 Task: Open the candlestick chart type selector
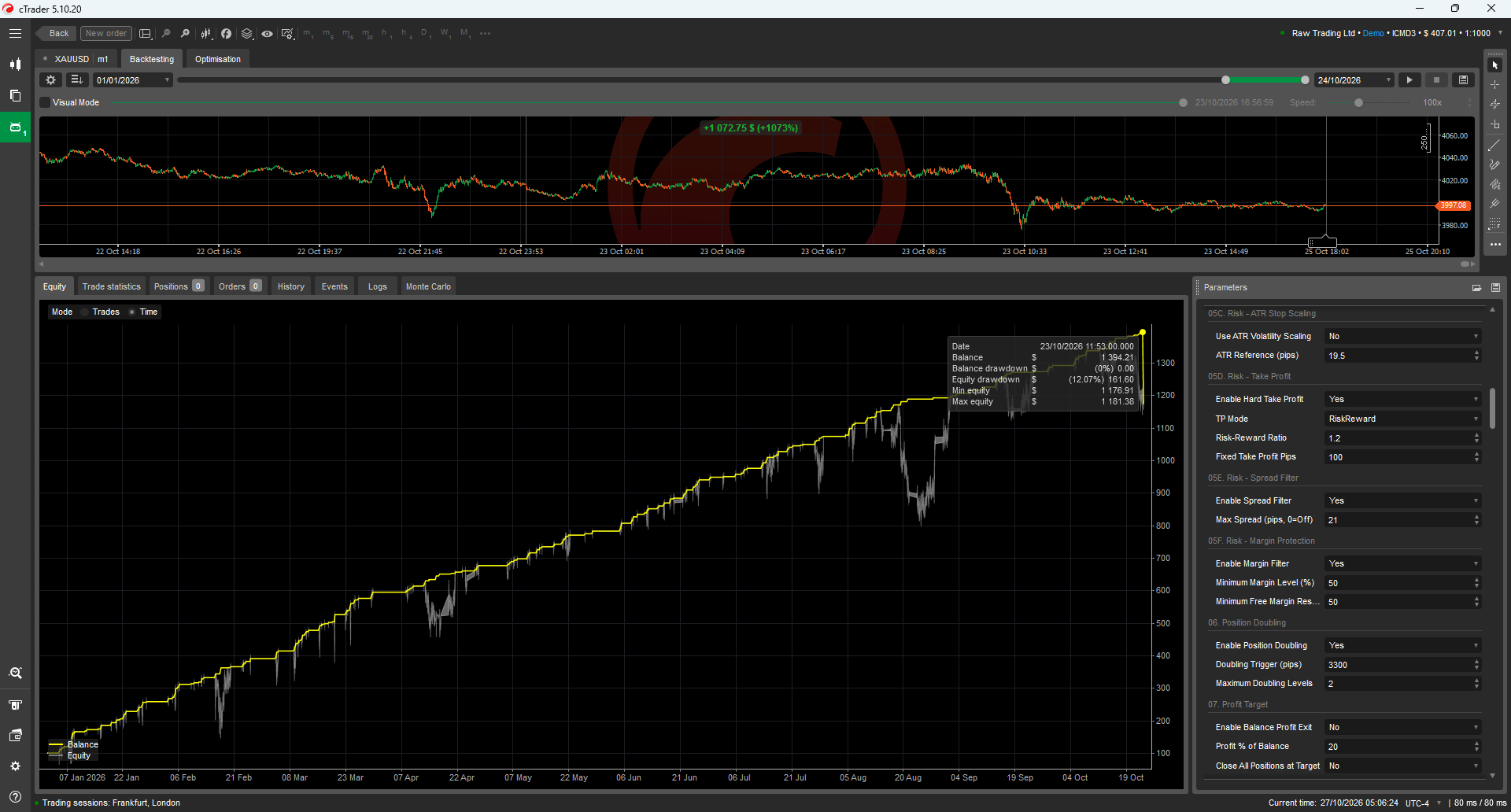[x=206, y=34]
